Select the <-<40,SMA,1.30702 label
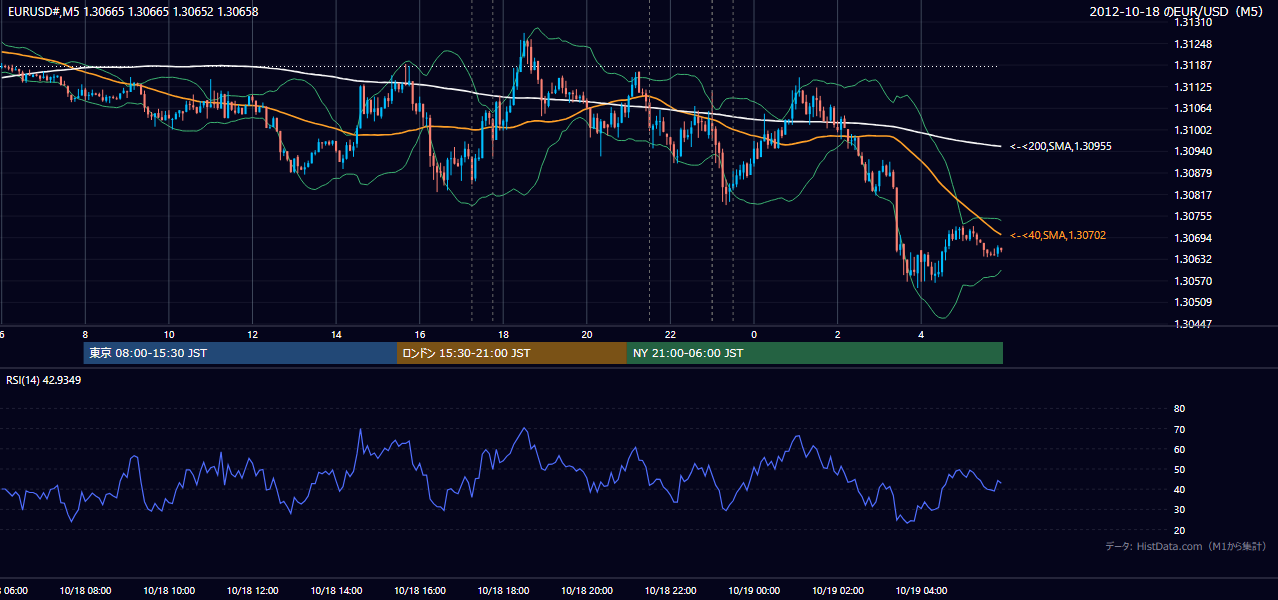 point(1057,235)
